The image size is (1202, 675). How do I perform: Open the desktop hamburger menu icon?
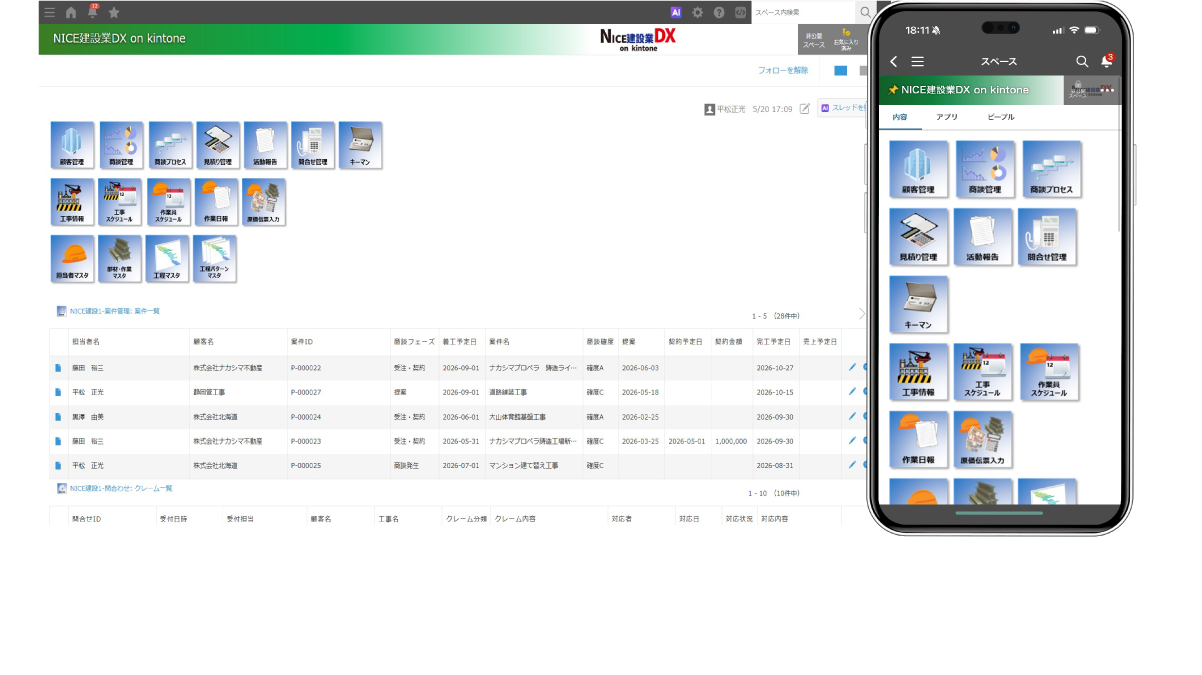point(50,12)
